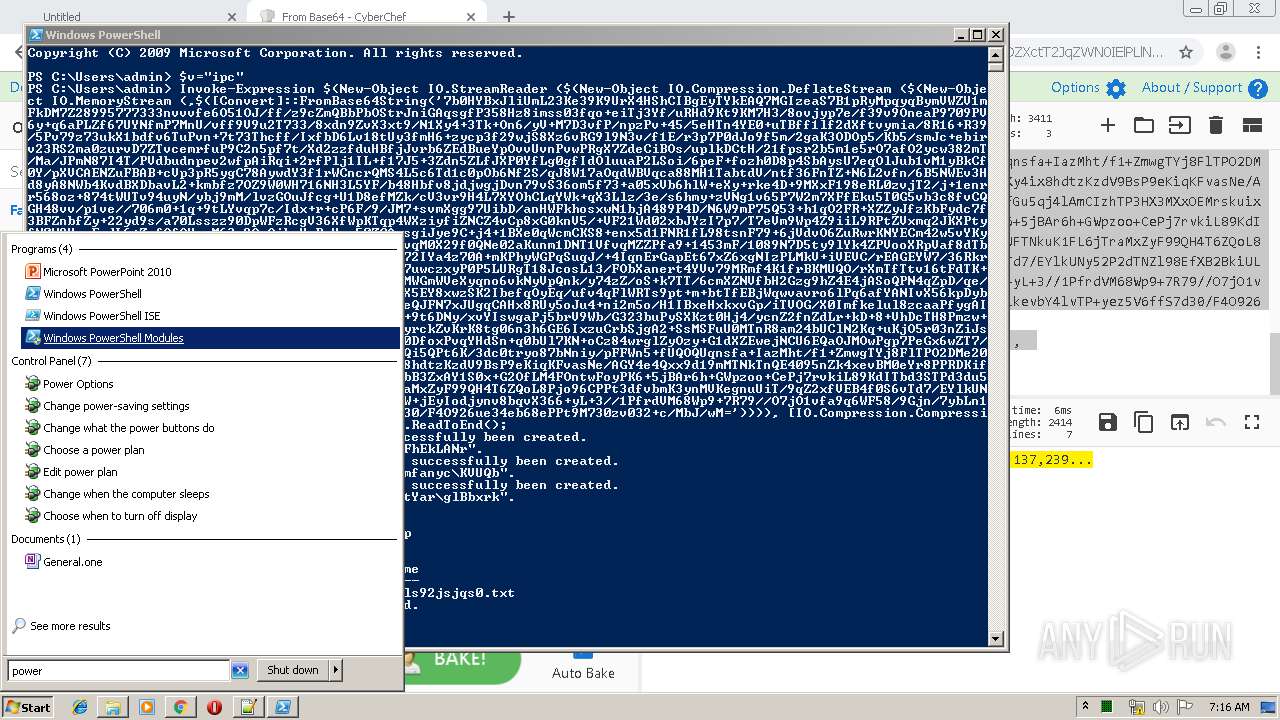Replace input with output icon
The image size is (1280, 720).
[x=1180, y=422]
